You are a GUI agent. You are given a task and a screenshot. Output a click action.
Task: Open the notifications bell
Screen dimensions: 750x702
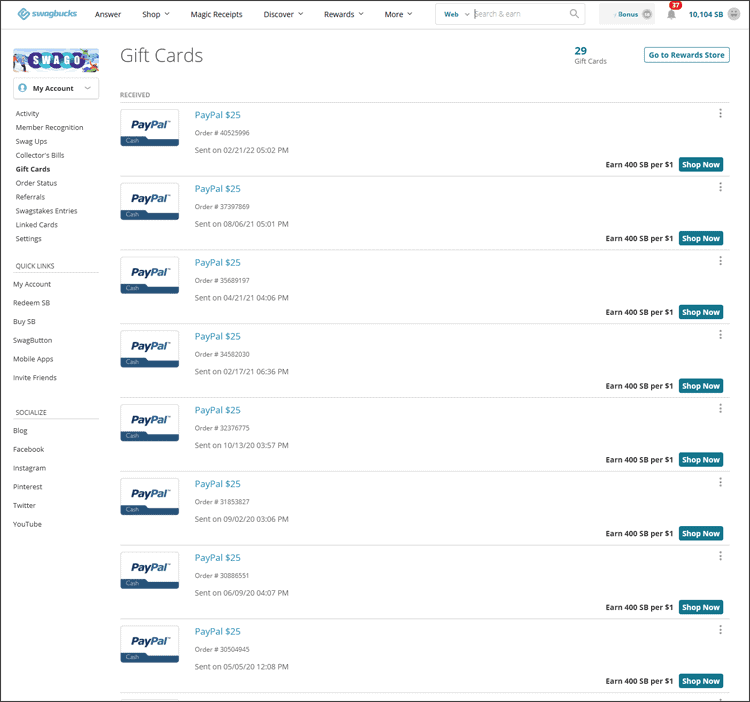[x=672, y=14]
